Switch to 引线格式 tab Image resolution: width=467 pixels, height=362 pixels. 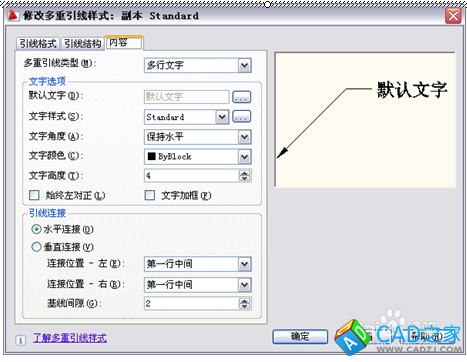[38, 43]
